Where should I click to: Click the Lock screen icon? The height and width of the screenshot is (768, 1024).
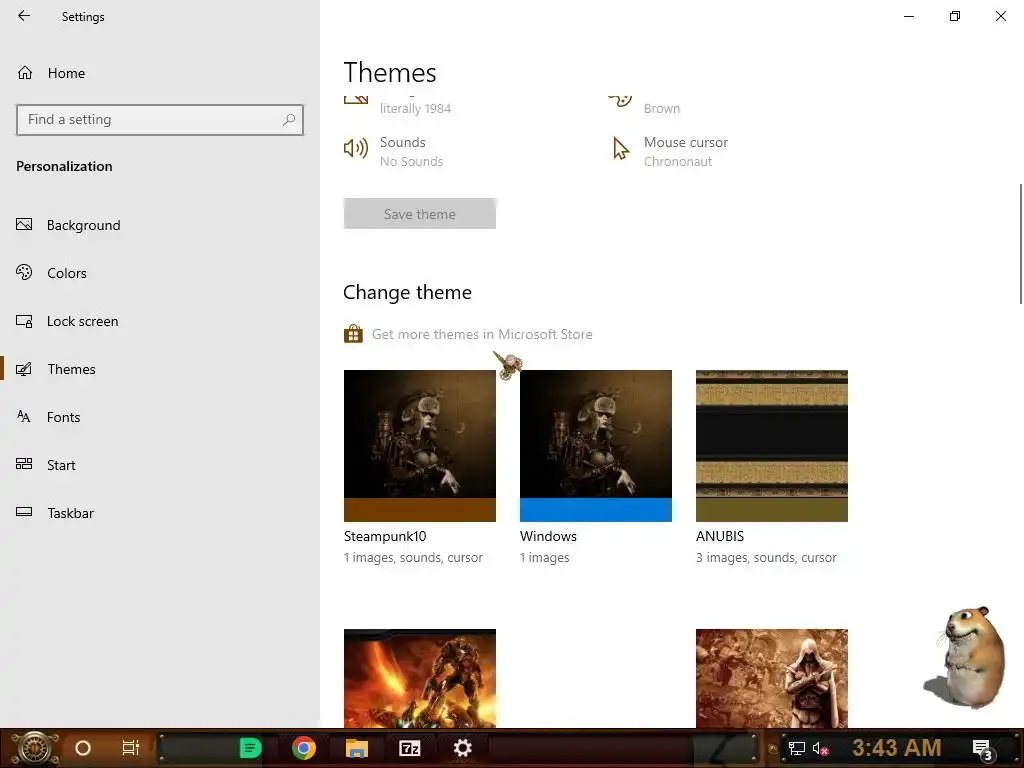pyautogui.click(x=24, y=321)
